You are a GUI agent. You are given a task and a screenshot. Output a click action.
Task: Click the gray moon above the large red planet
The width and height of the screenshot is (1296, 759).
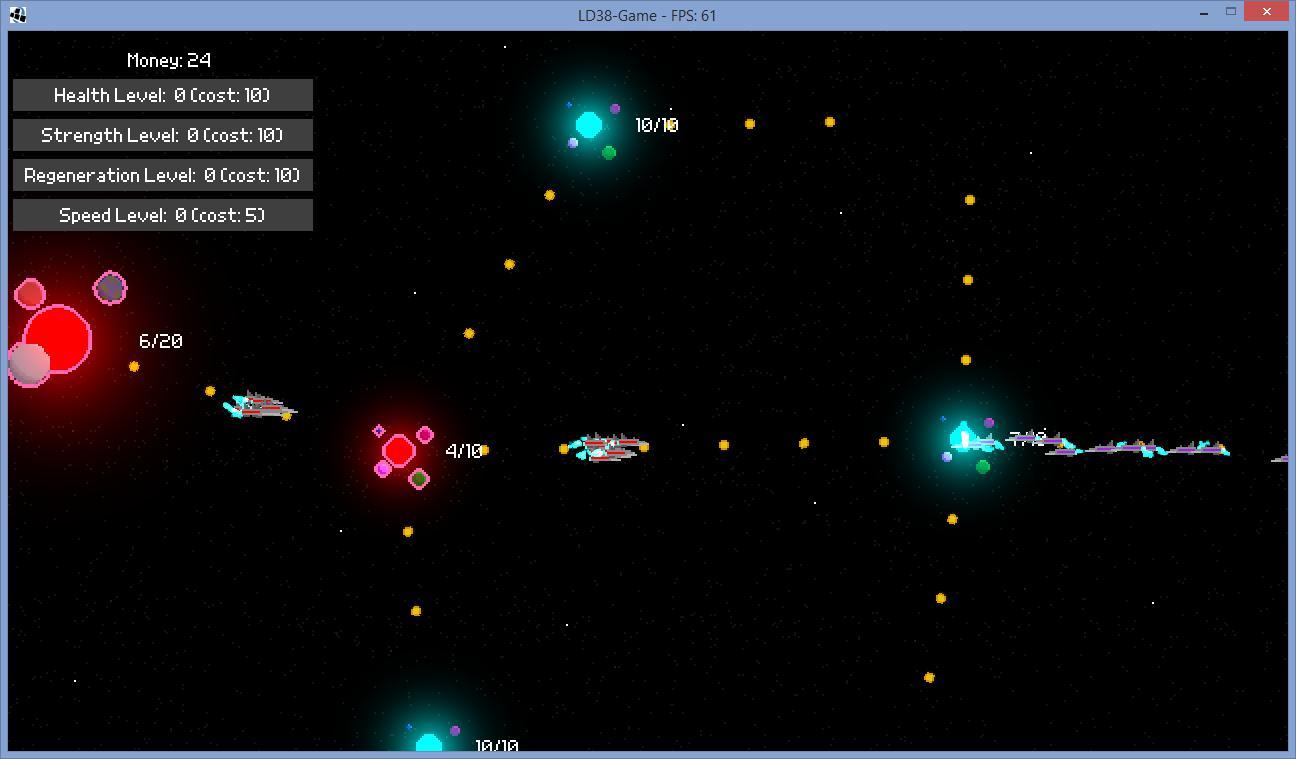[x=110, y=288]
